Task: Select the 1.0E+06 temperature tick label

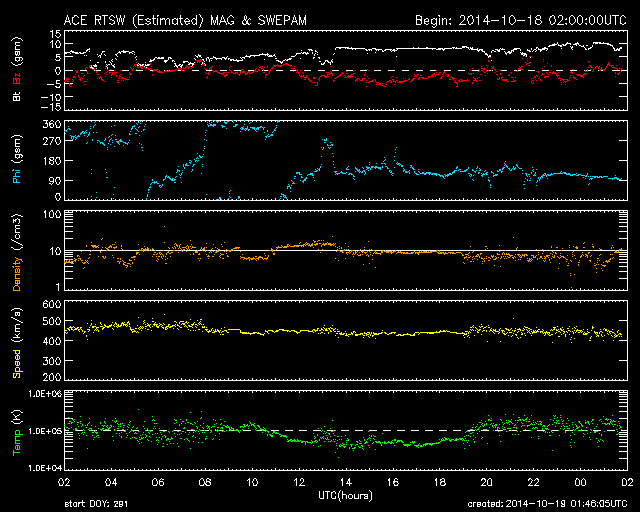Action: click(x=45, y=394)
